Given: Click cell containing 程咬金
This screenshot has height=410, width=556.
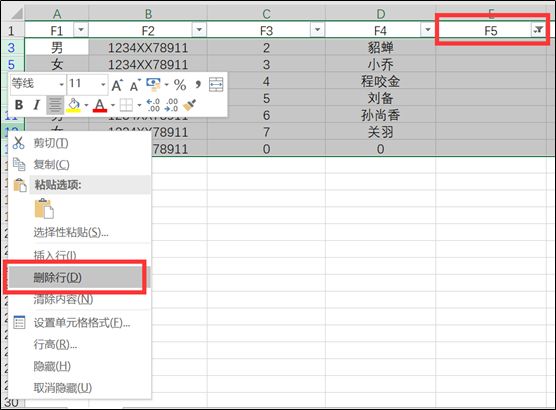Looking at the screenshot, I should pos(380,81).
